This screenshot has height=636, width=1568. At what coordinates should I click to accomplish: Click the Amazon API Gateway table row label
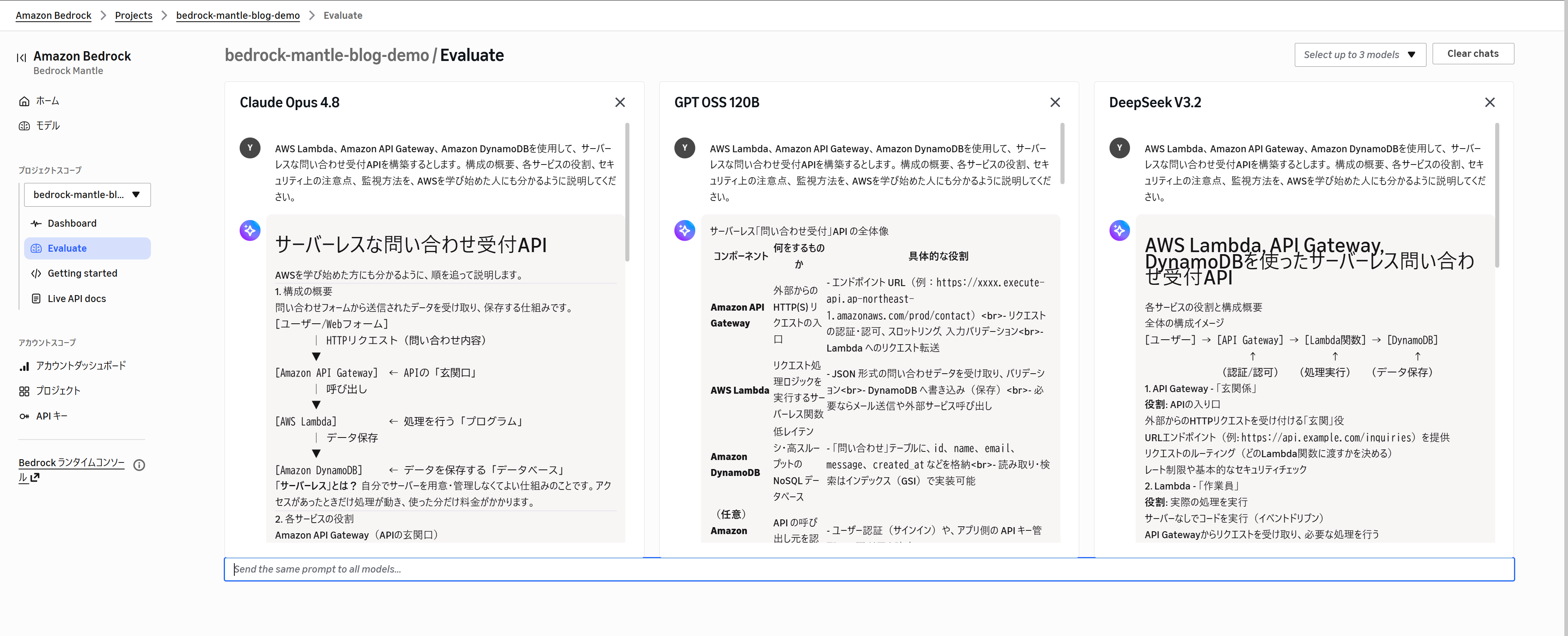coord(737,315)
